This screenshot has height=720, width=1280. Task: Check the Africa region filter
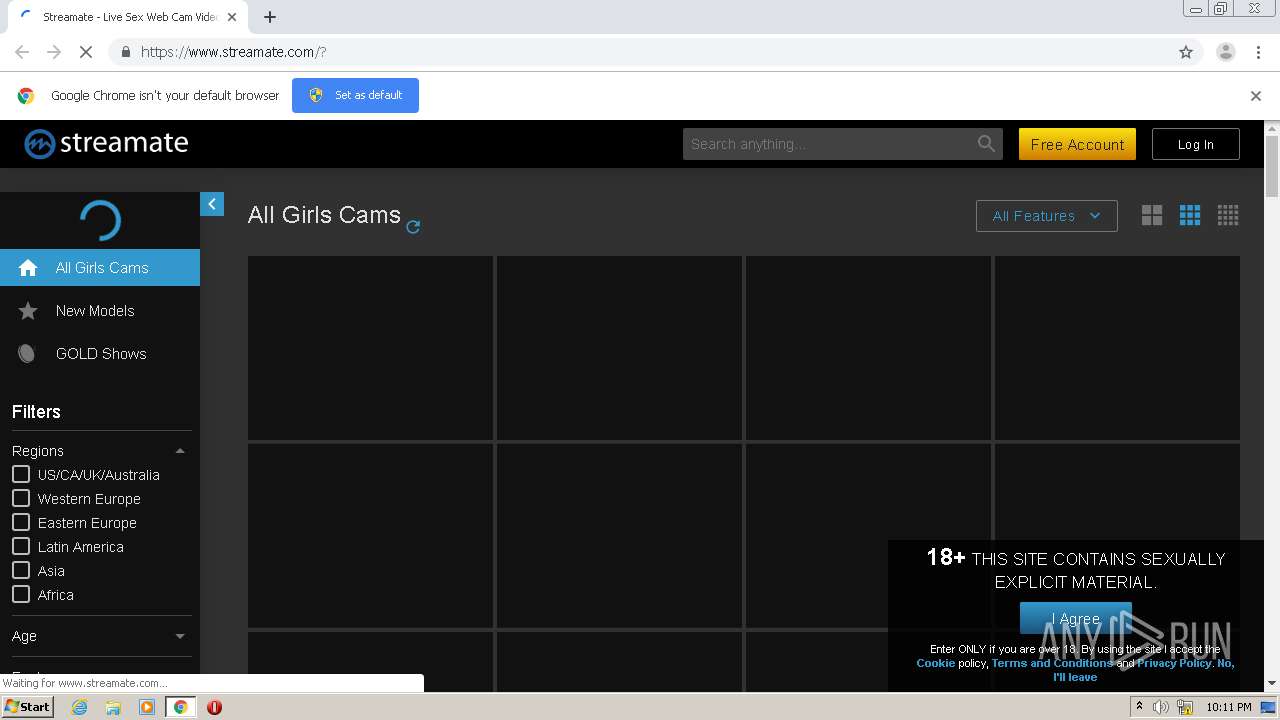tap(21, 594)
